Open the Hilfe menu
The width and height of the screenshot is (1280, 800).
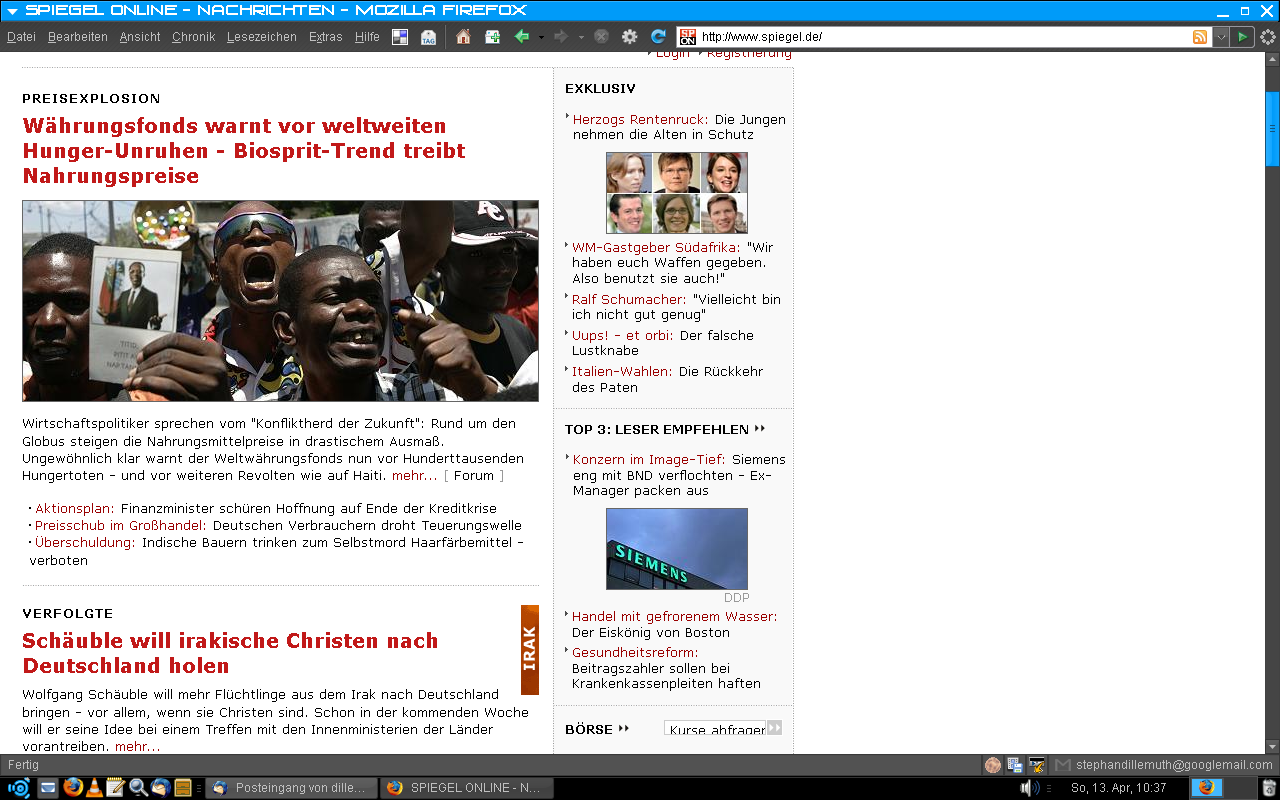(367, 37)
